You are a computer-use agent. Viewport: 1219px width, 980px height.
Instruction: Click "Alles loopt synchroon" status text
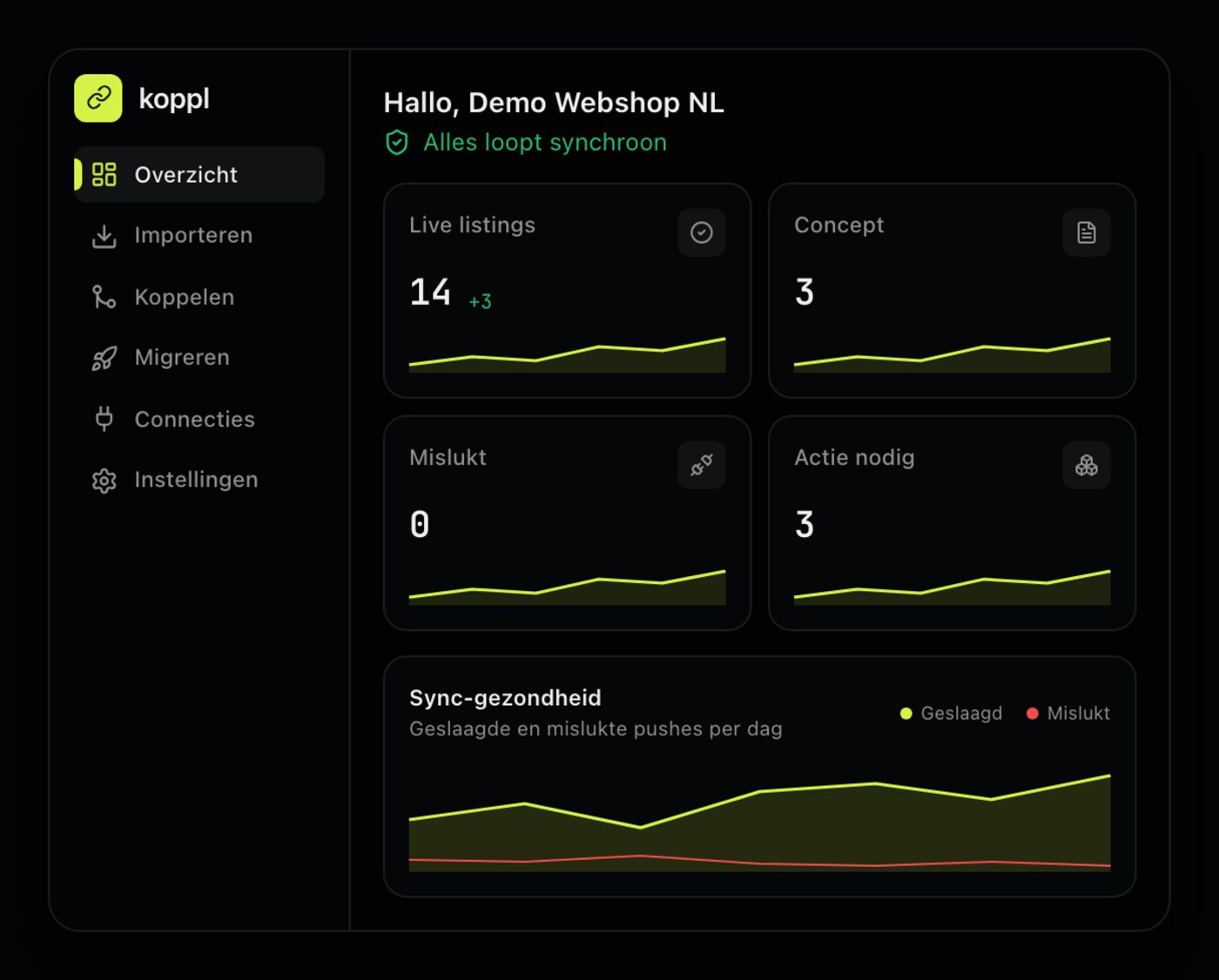(545, 143)
